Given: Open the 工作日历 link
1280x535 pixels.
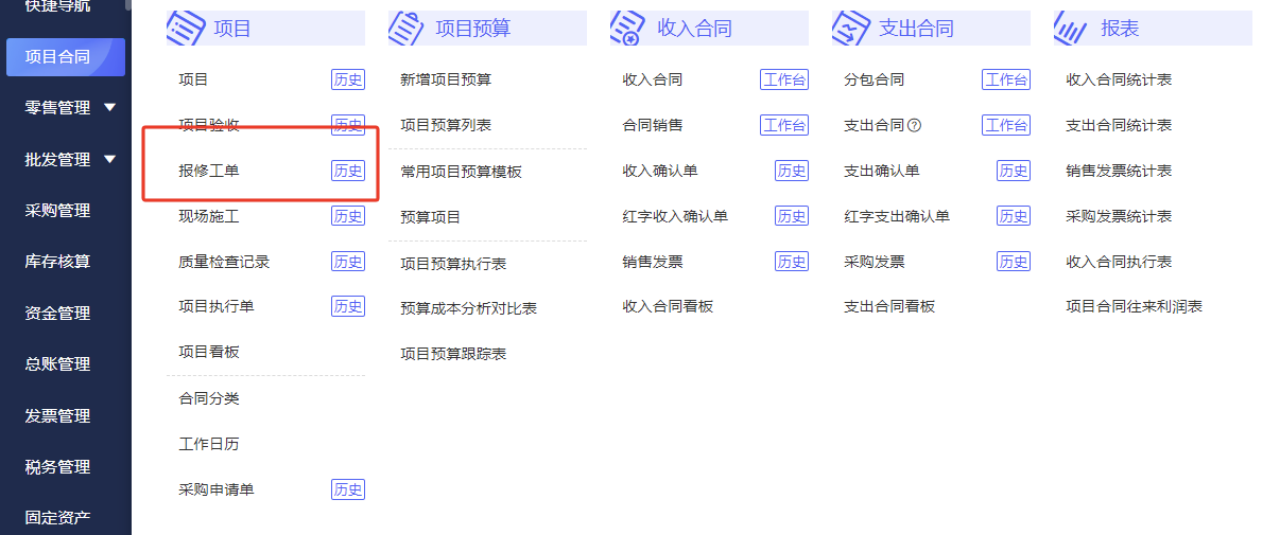Looking at the screenshot, I should 209,444.
